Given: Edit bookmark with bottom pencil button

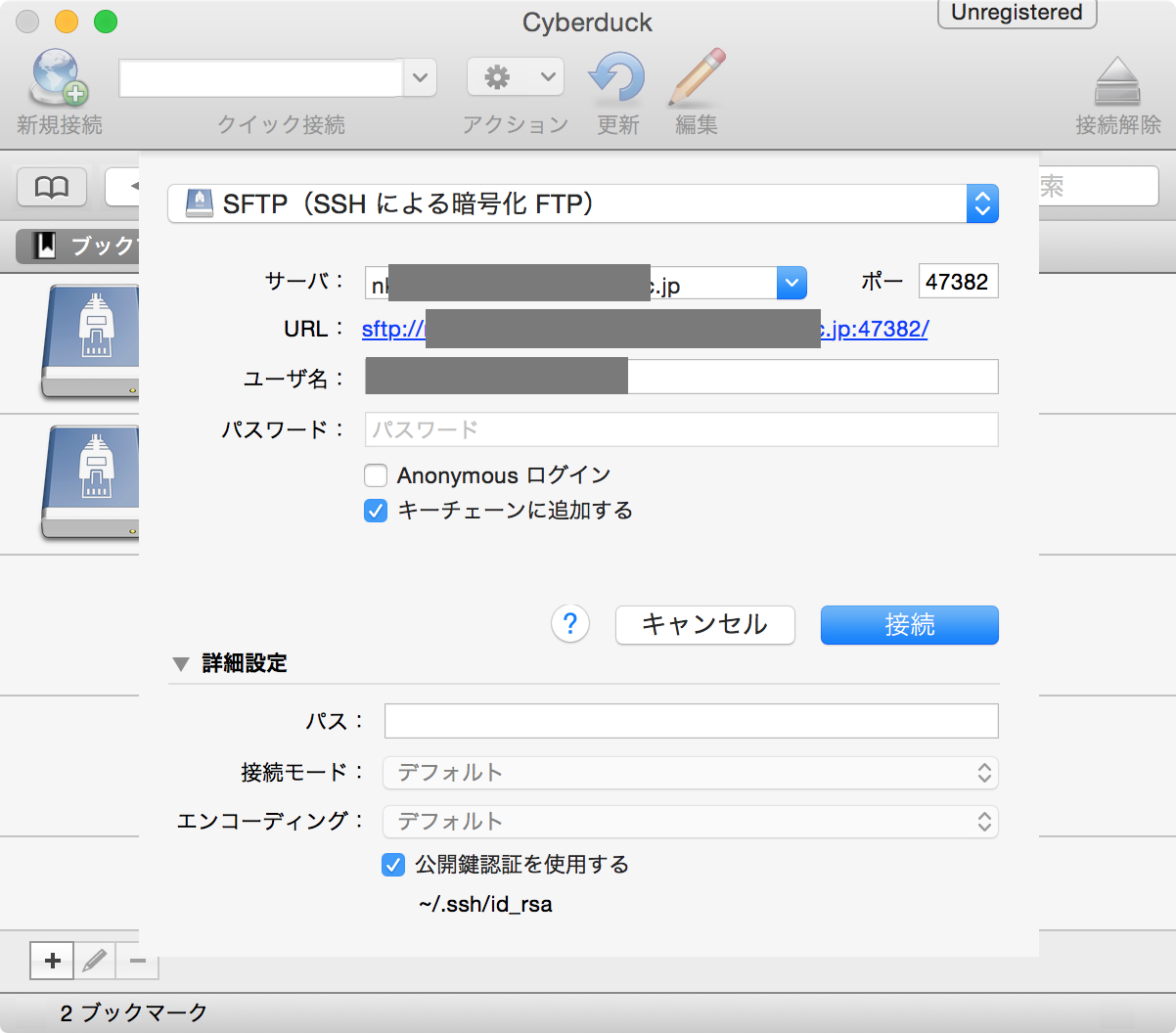Looking at the screenshot, I should coord(95,961).
